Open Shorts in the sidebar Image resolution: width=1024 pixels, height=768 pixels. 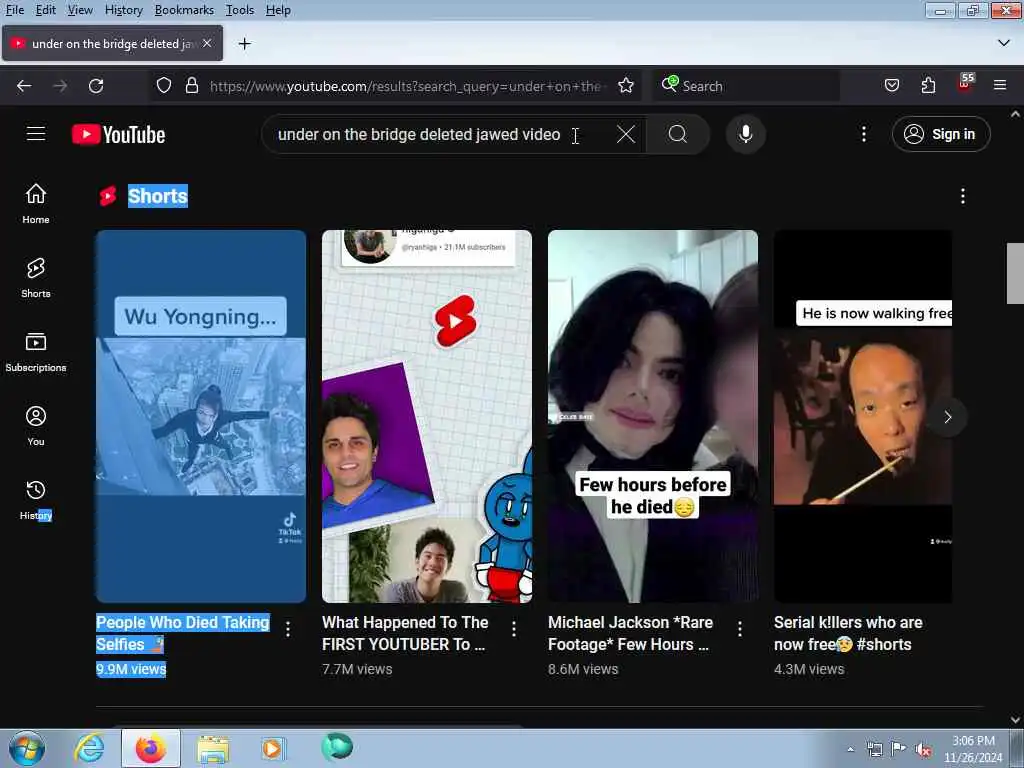(x=36, y=278)
